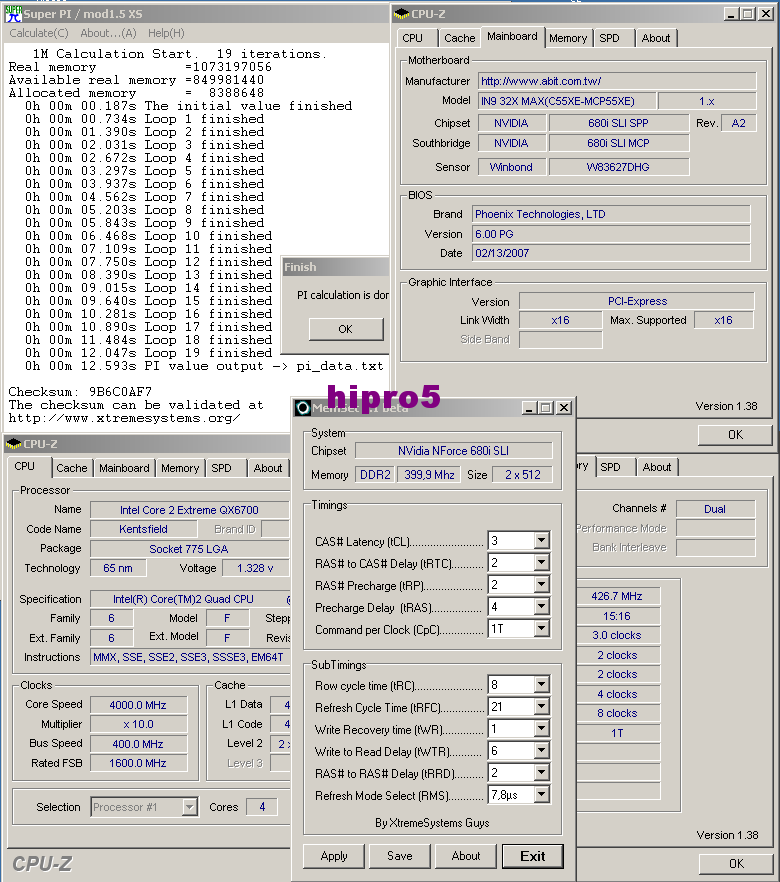This screenshot has width=780, height=882.
Task: Click the Phoenix Technologies, LTD brand field
Action: pyautogui.click(x=611, y=214)
